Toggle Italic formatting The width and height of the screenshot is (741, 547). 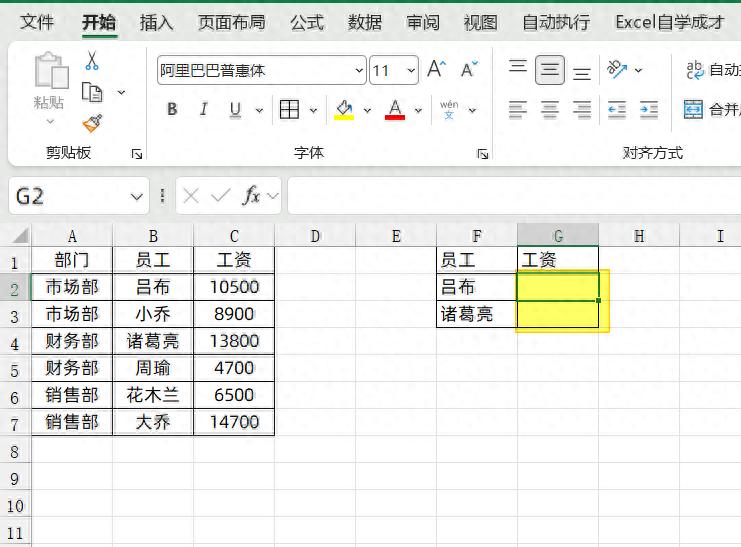204,110
